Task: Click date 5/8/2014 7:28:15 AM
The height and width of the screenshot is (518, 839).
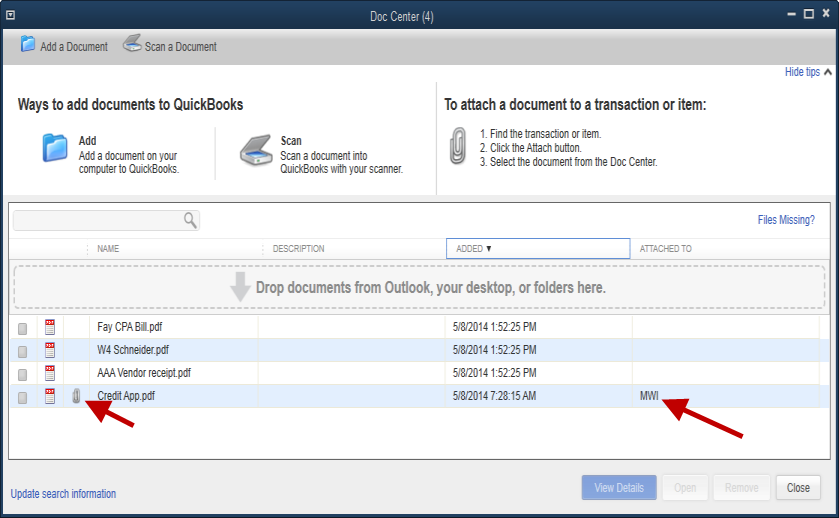Action: click(494, 396)
